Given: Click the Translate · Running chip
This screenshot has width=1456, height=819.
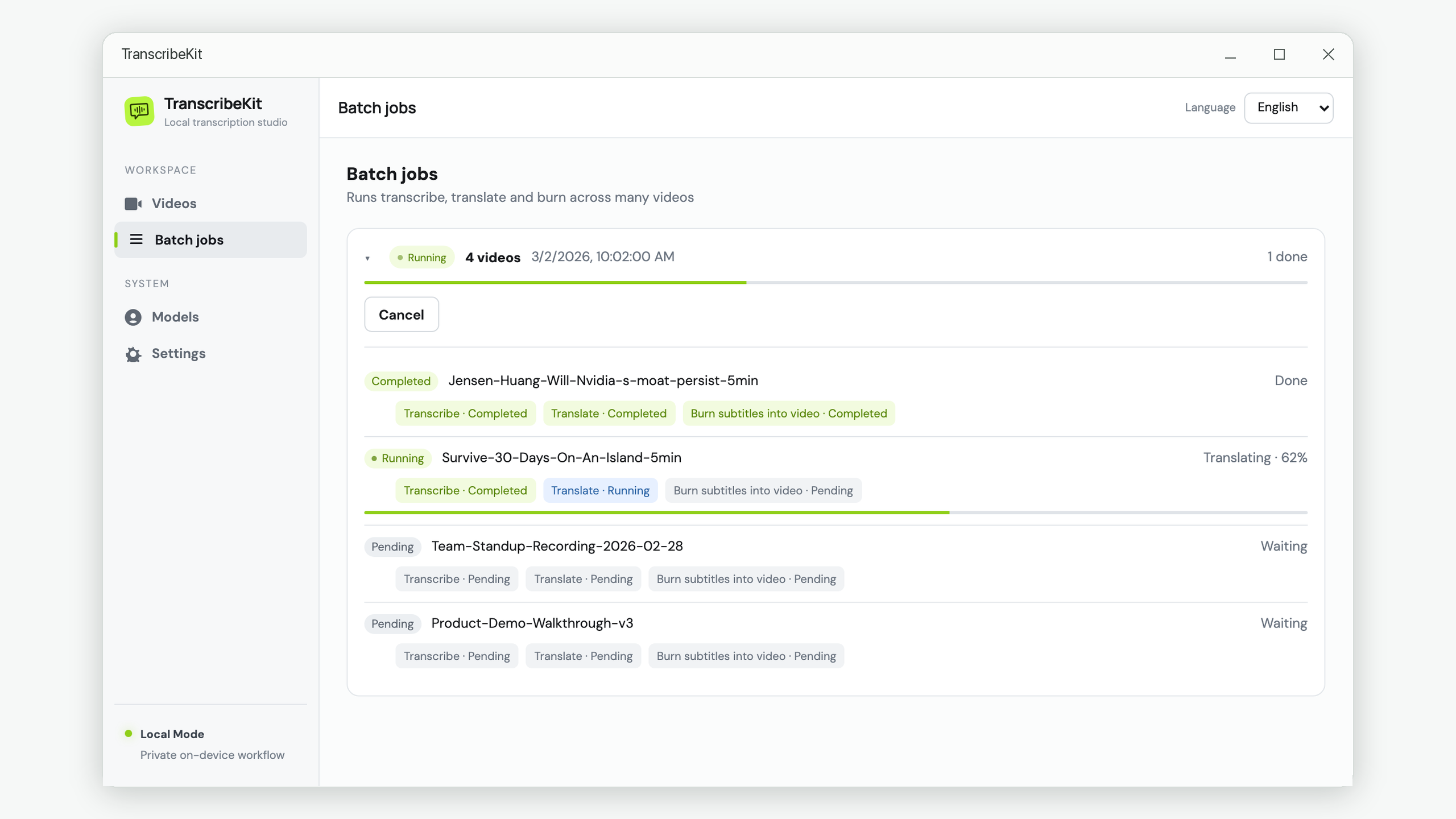Looking at the screenshot, I should coord(600,490).
